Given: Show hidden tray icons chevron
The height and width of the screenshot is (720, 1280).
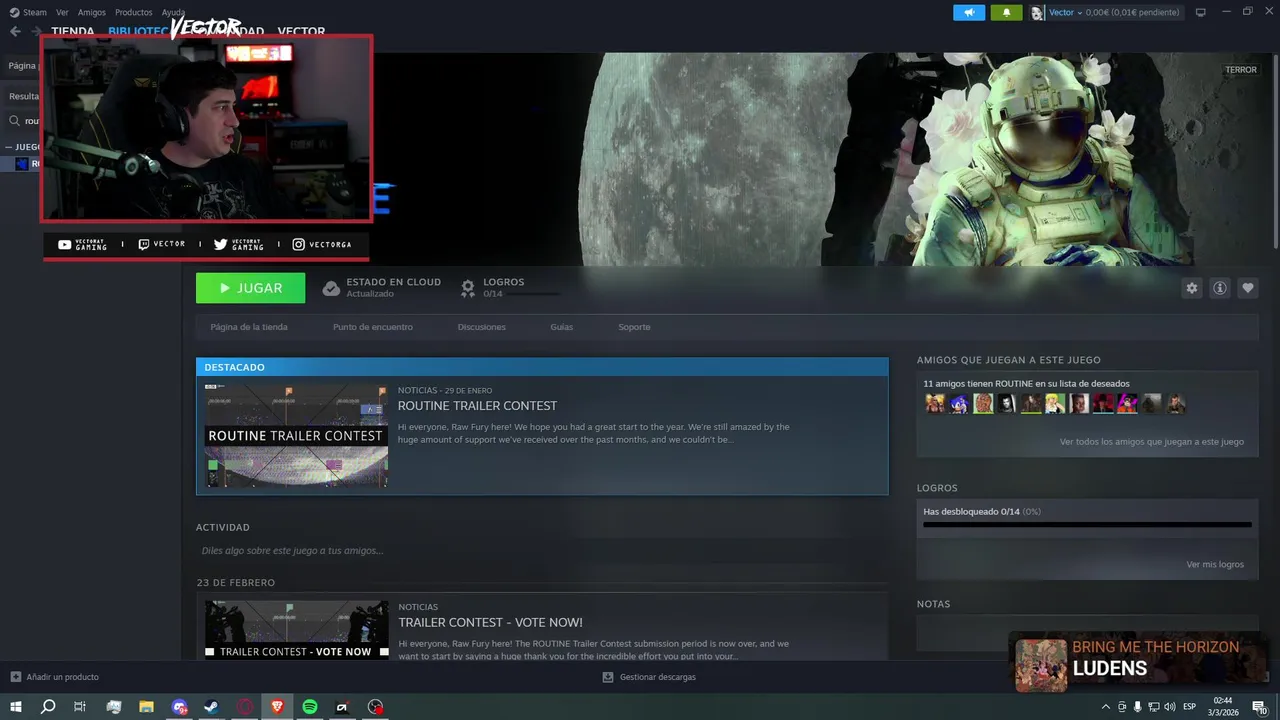Looking at the screenshot, I should 1105,707.
